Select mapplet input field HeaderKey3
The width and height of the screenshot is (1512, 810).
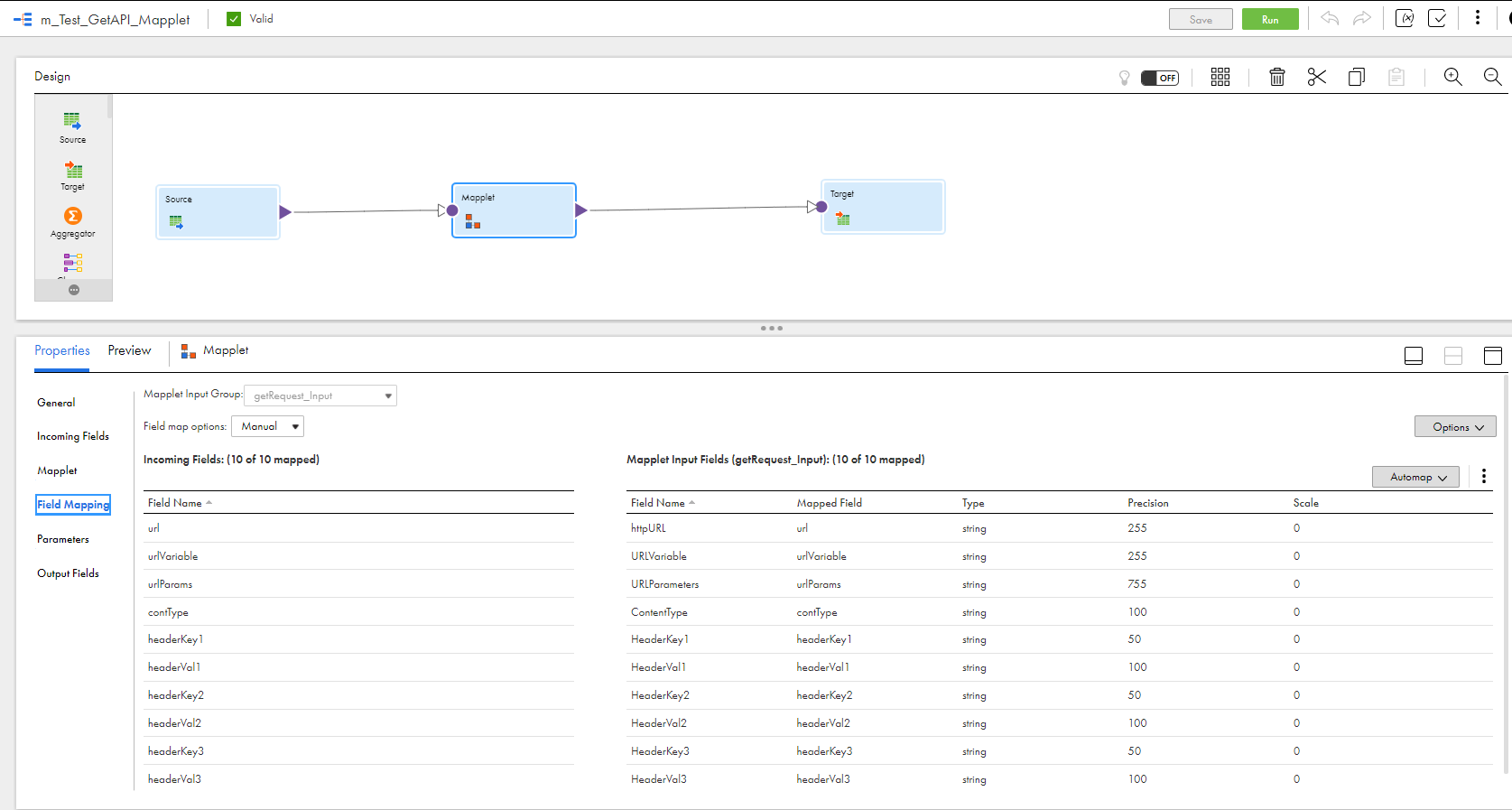660,751
